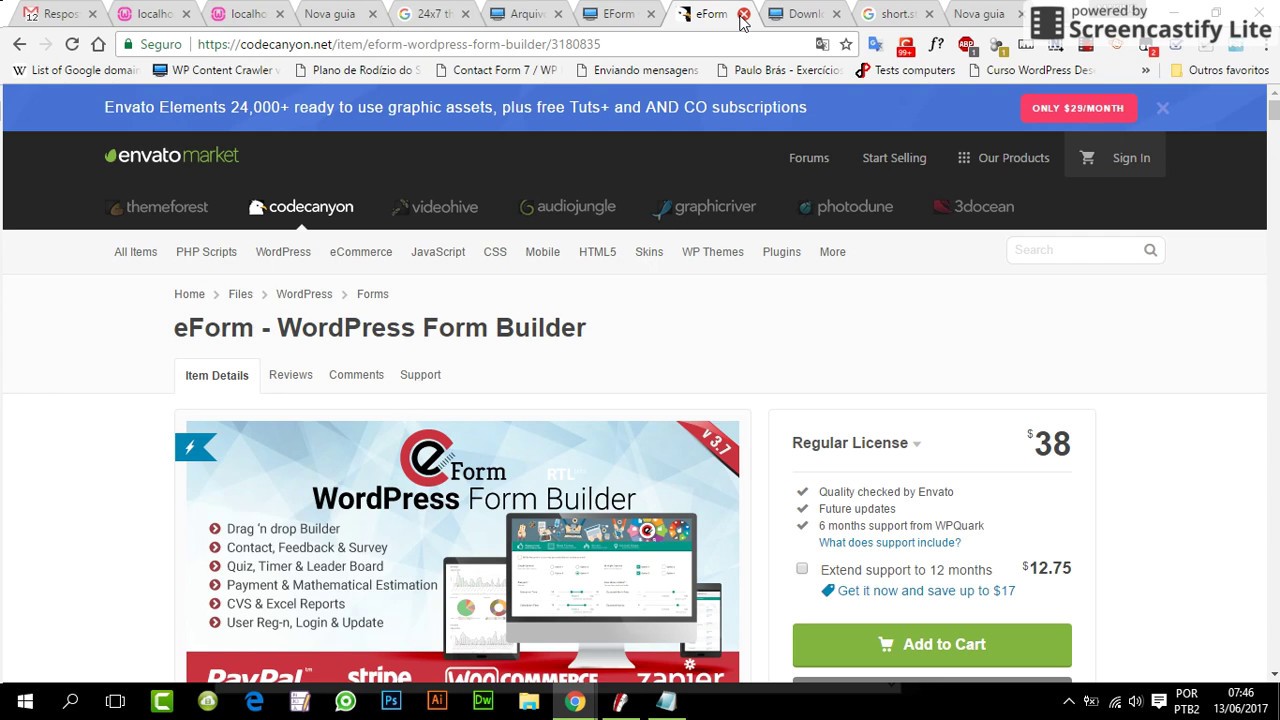Click into the site Search field
Viewport: 1280px width, 720px height.
1075,250
